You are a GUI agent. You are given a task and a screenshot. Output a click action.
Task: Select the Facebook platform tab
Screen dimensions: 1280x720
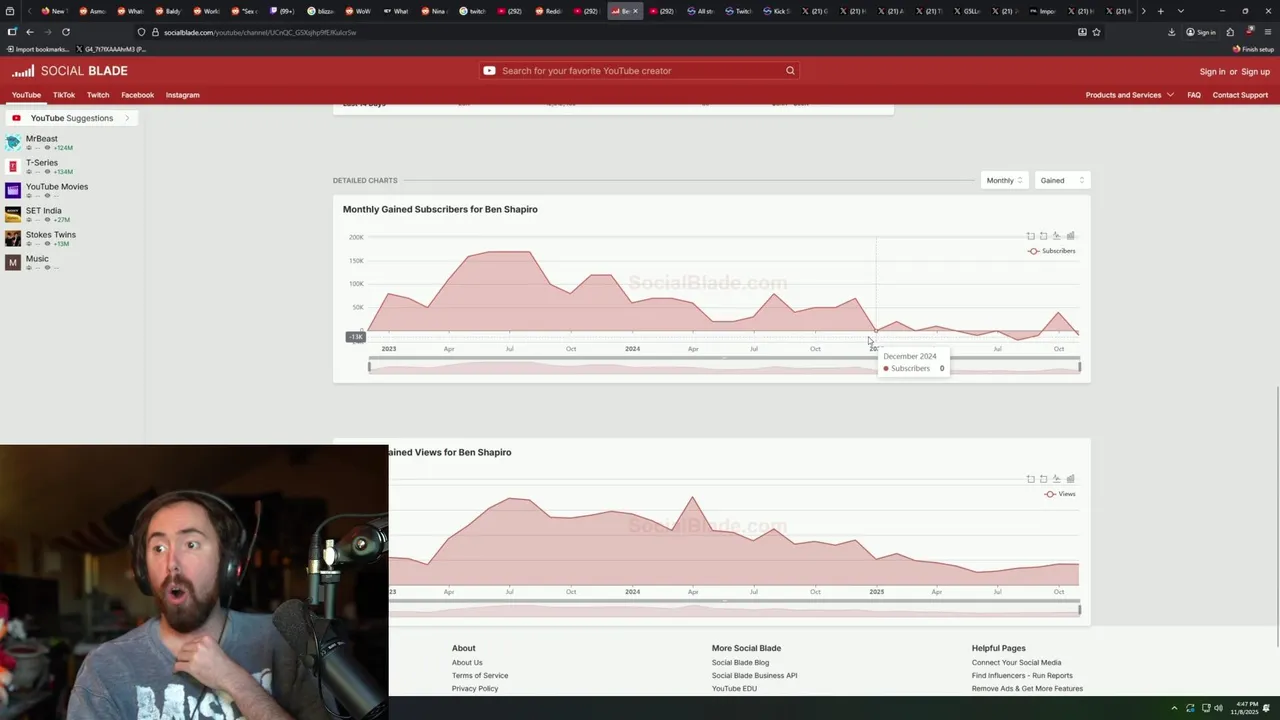[138, 95]
